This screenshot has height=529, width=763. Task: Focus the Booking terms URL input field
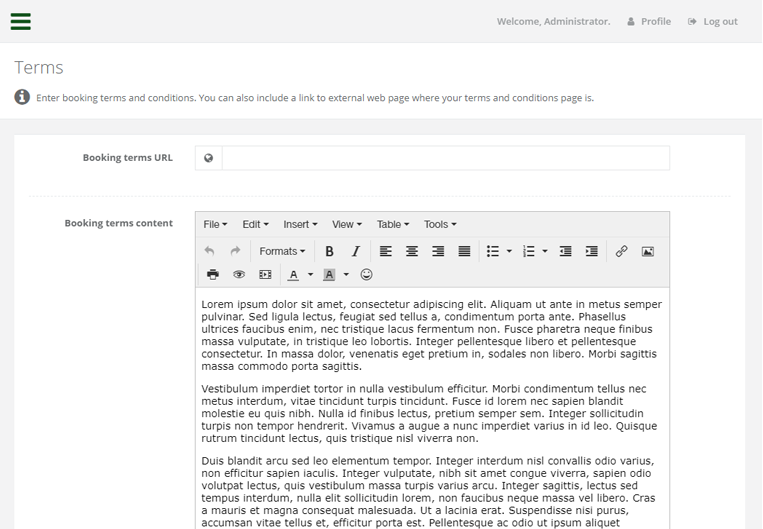click(446, 158)
